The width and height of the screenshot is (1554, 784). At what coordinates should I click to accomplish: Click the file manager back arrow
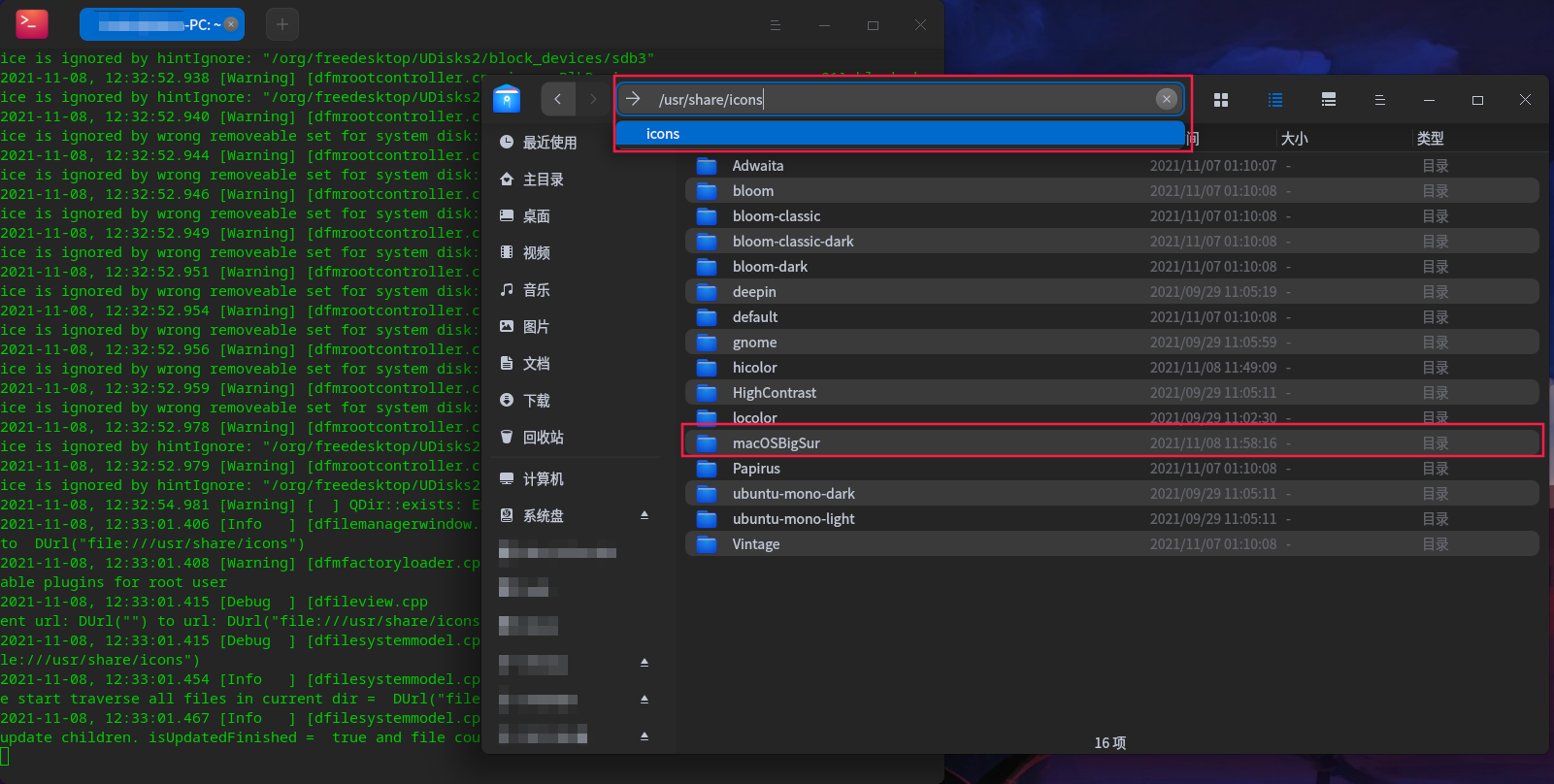(557, 99)
